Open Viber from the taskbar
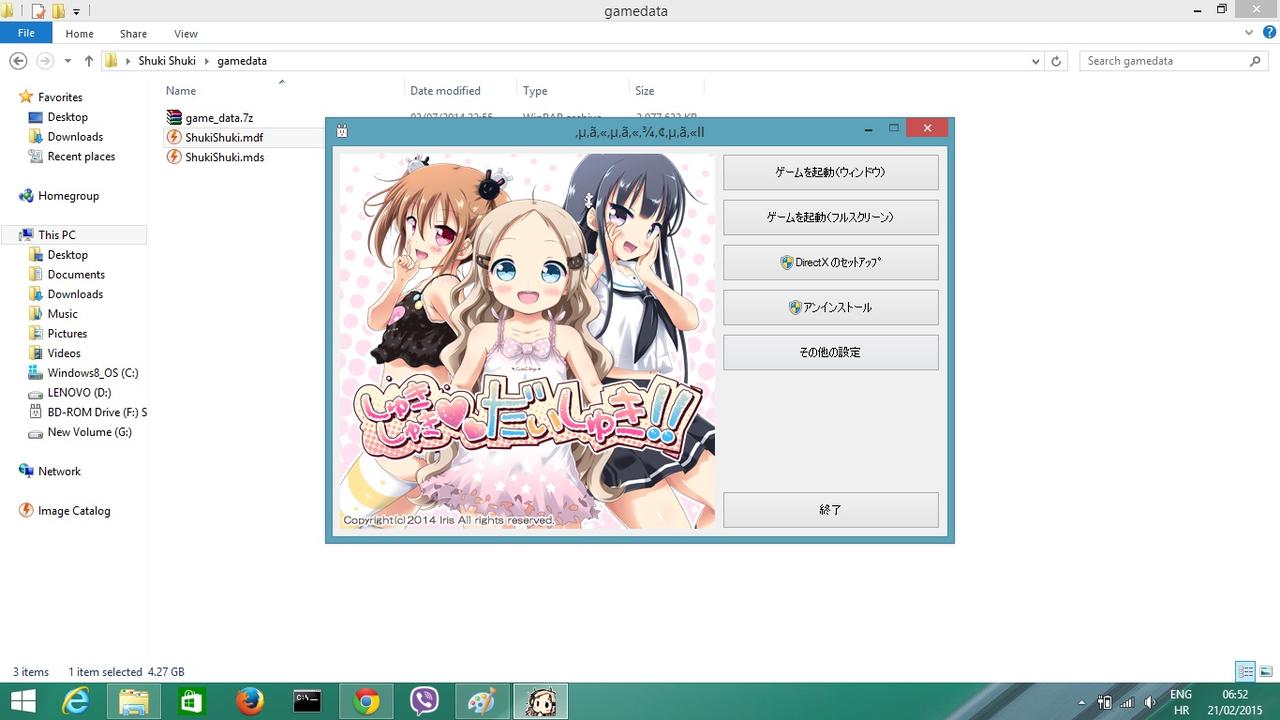The image size is (1280, 720). coord(424,702)
